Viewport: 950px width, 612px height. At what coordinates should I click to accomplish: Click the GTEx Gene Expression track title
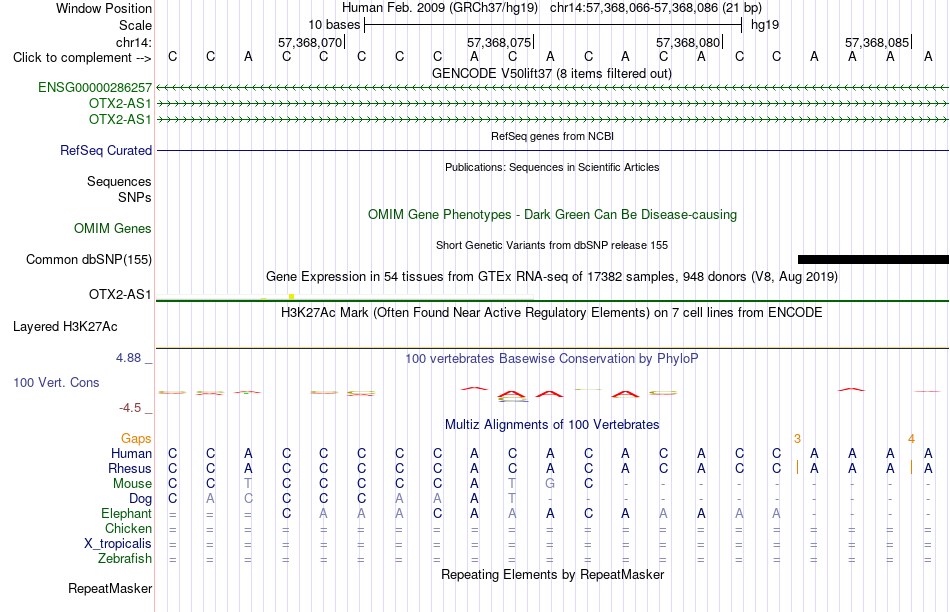pyautogui.click(x=552, y=277)
